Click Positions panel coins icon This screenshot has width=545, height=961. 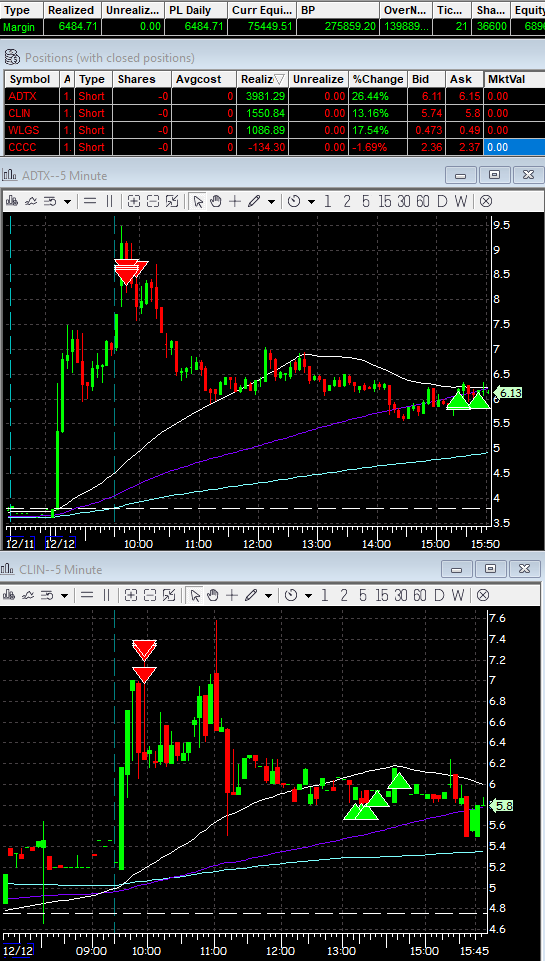click(x=12, y=58)
